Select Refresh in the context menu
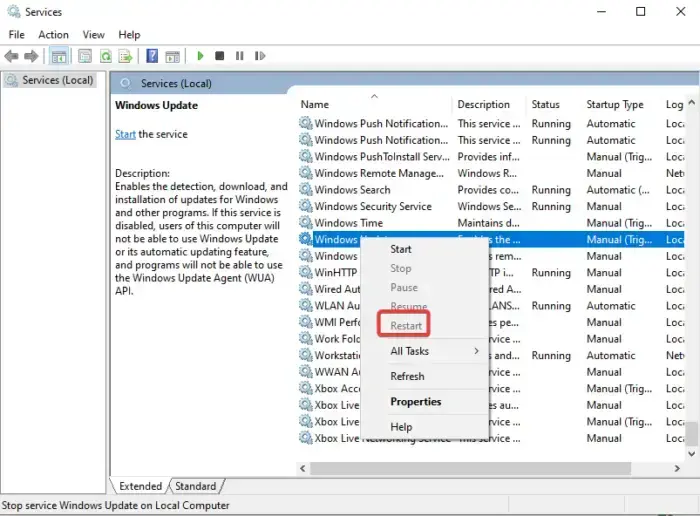Viewport: 700px width, 516px height. coord(407,376)
